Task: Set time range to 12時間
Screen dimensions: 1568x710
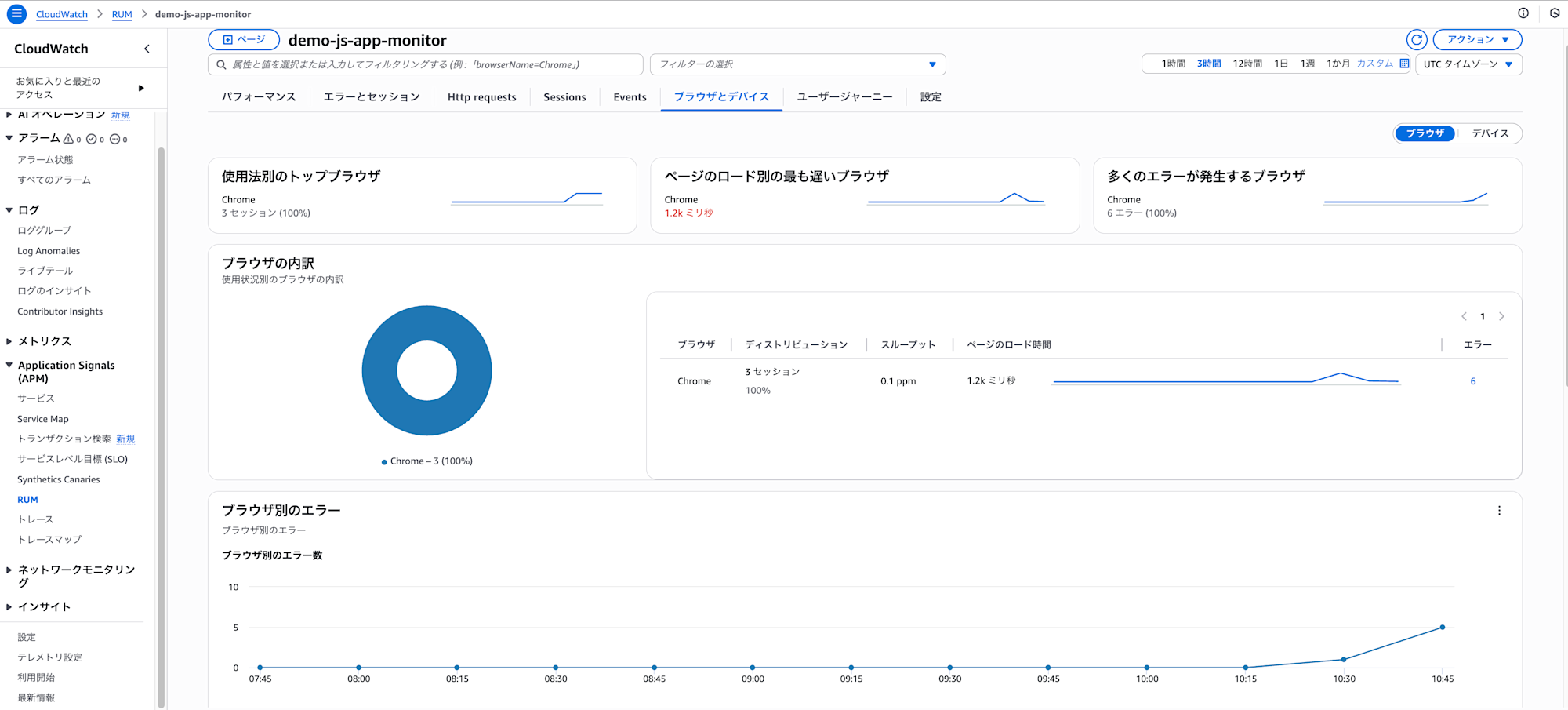Action: pyautogui.click(x=1247, y=64)
